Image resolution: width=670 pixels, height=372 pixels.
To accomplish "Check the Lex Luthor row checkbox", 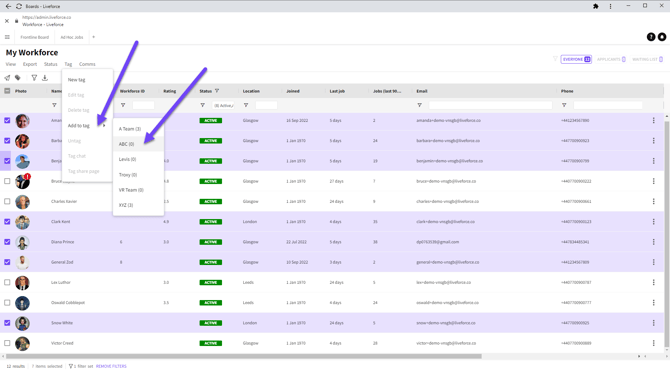I will 7,282.
